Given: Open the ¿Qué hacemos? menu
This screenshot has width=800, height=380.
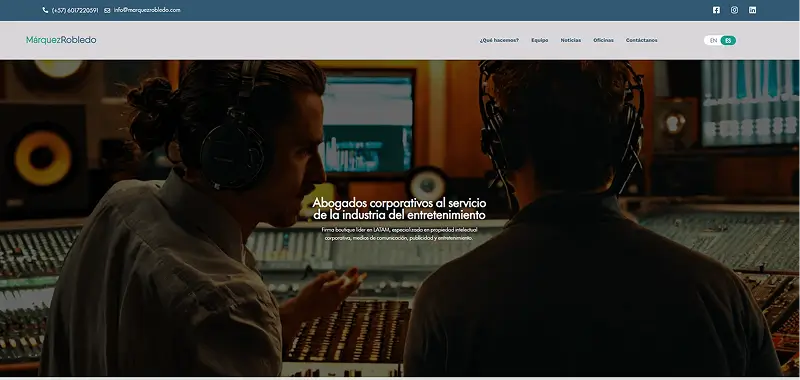Looking at the screenshot, I should pos(499,40).
